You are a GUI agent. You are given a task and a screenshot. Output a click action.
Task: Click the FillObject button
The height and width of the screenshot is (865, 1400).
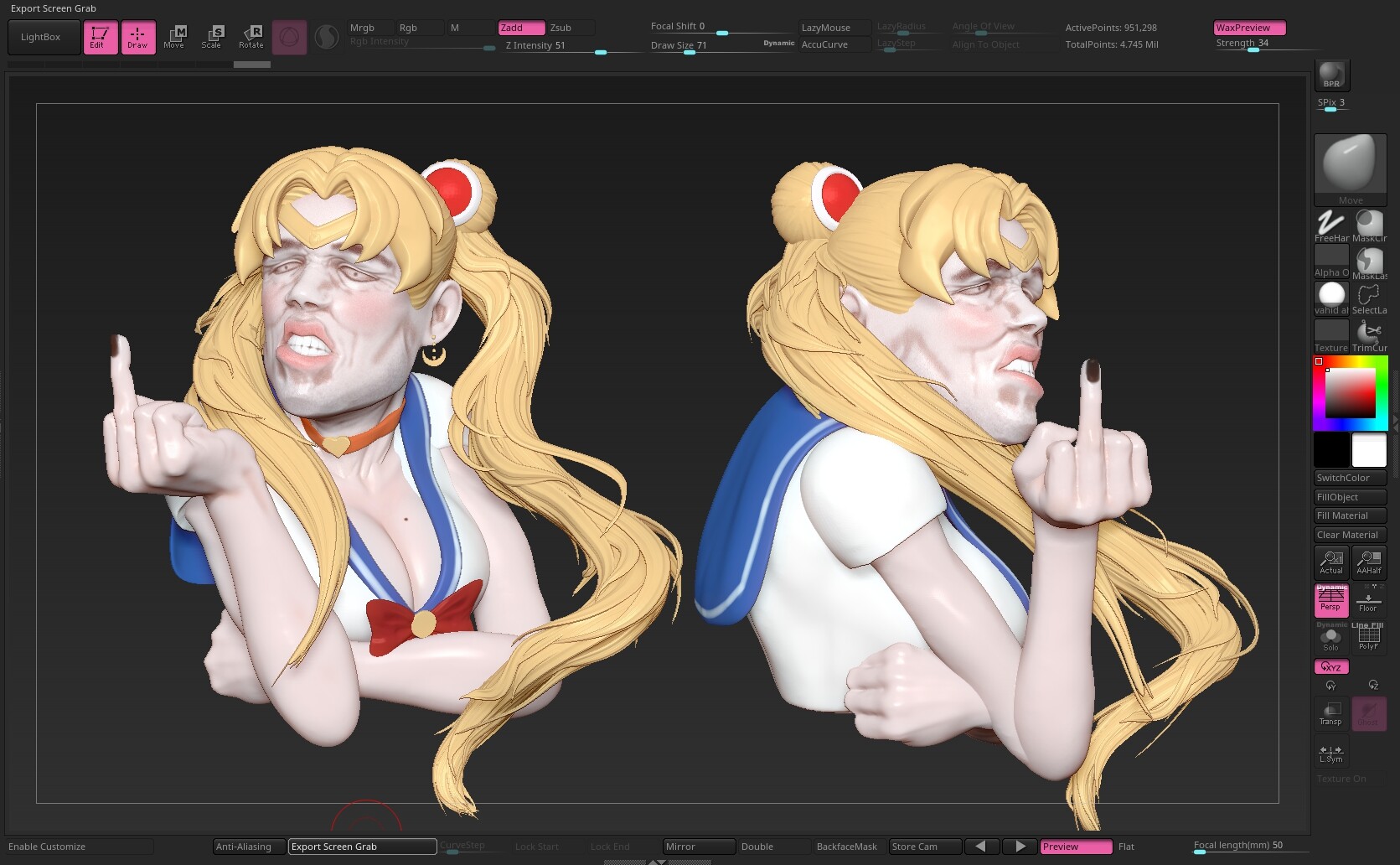(x=1350, y=497)
